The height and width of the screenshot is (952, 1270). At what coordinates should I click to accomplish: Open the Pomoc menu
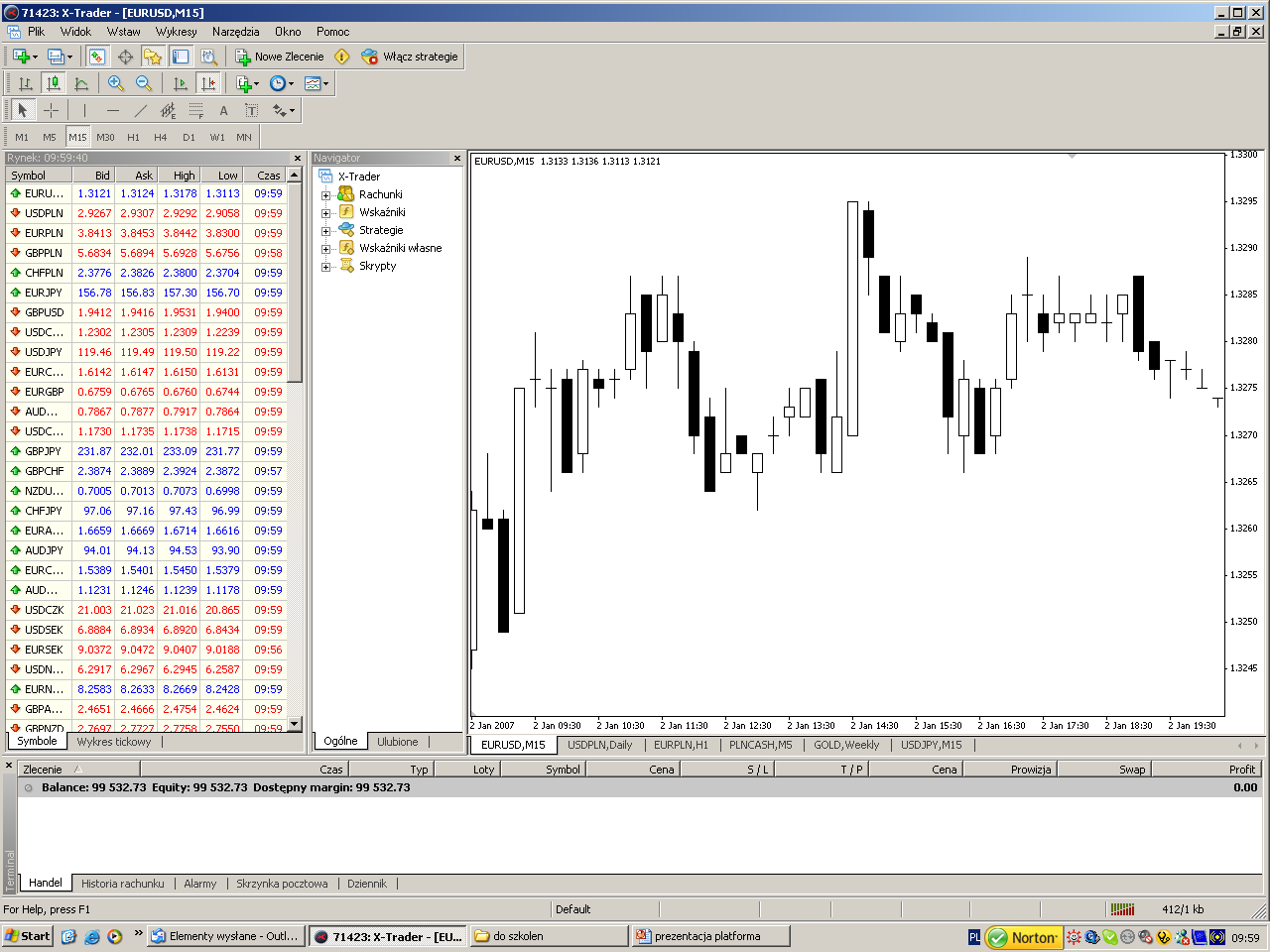tap(333, 32)
